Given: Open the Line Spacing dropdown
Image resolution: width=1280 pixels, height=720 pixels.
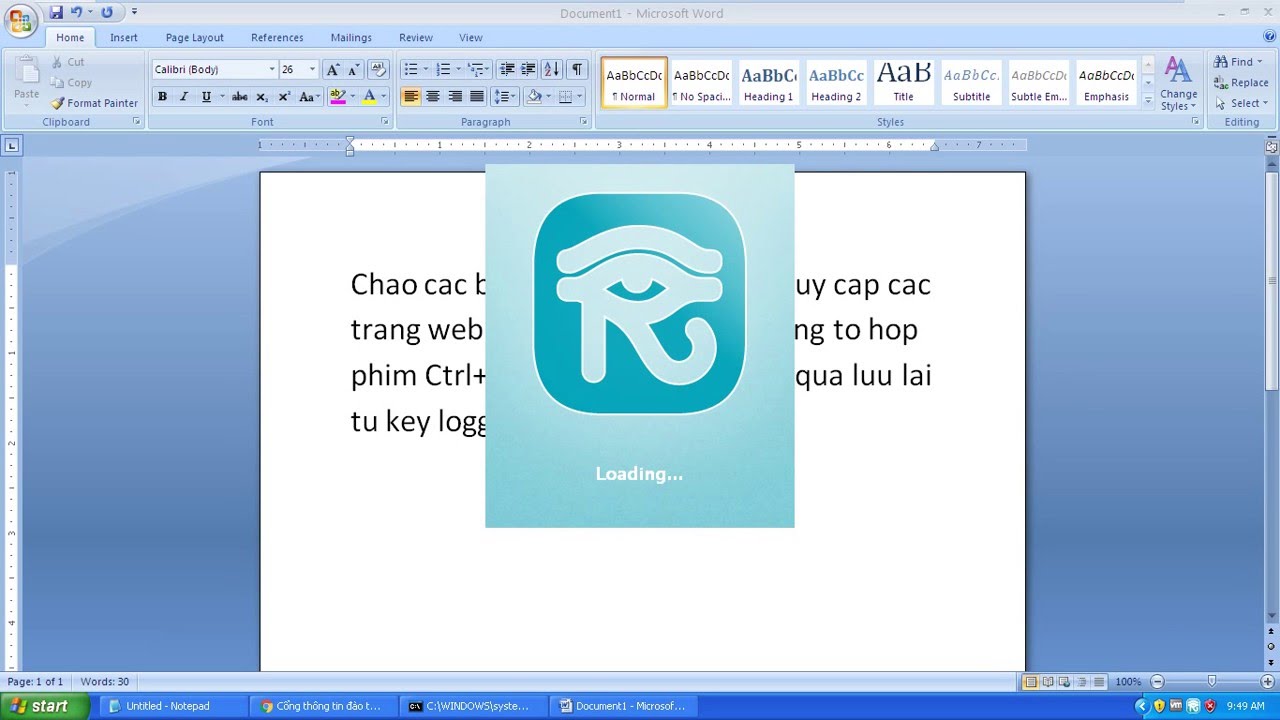Looking at the screenshot, I should (x=504, y=97).
